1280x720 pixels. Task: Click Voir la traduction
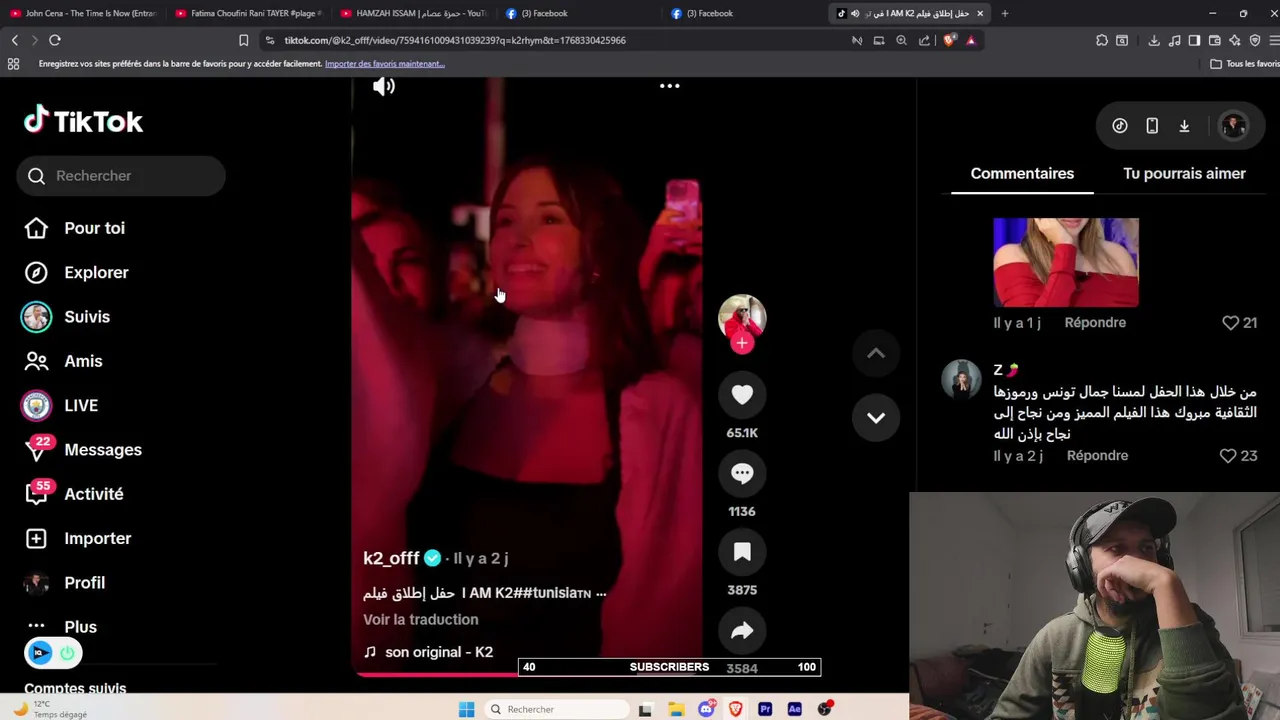click(x=421, y=620)
